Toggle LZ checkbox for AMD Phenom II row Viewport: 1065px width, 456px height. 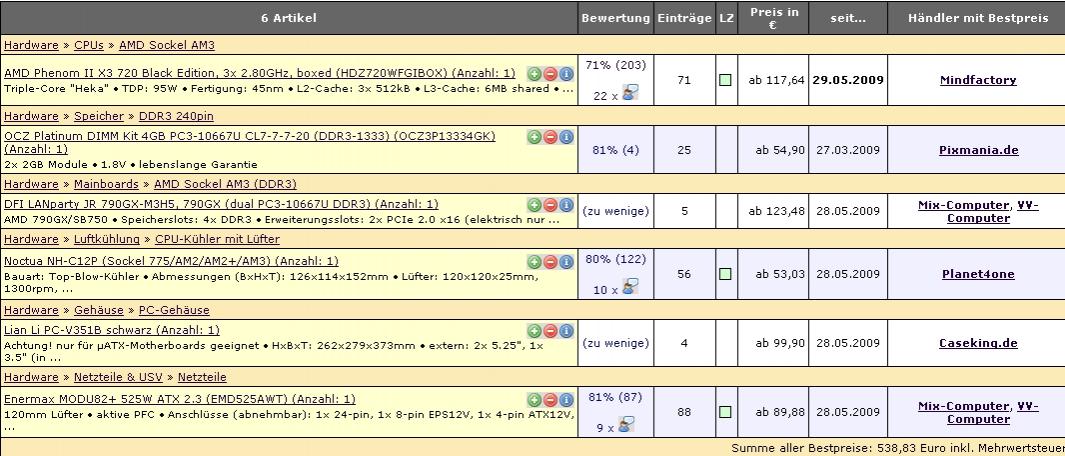(725, 80)
